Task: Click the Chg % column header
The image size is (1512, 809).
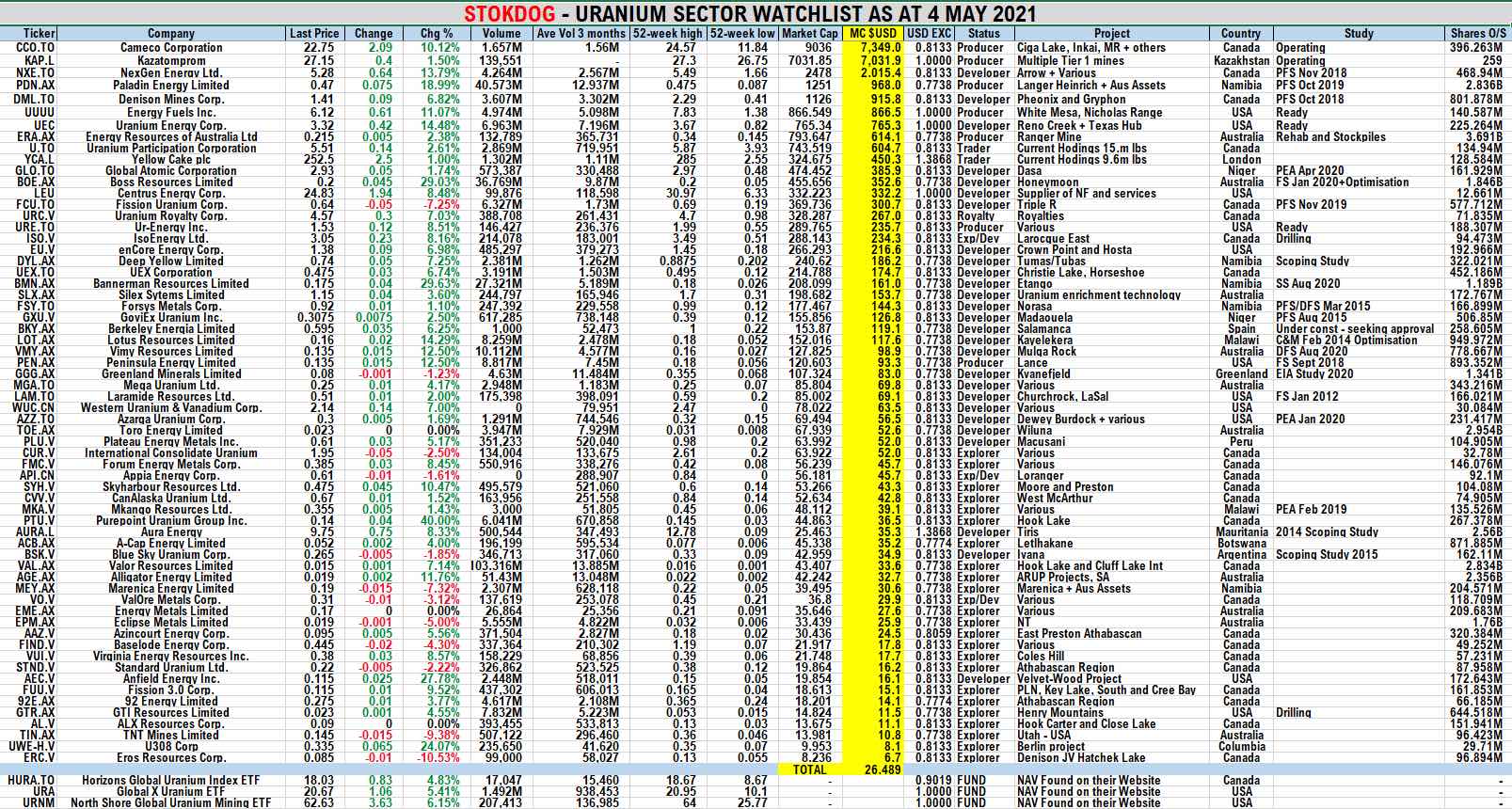Action: click(x=437, y=33)
